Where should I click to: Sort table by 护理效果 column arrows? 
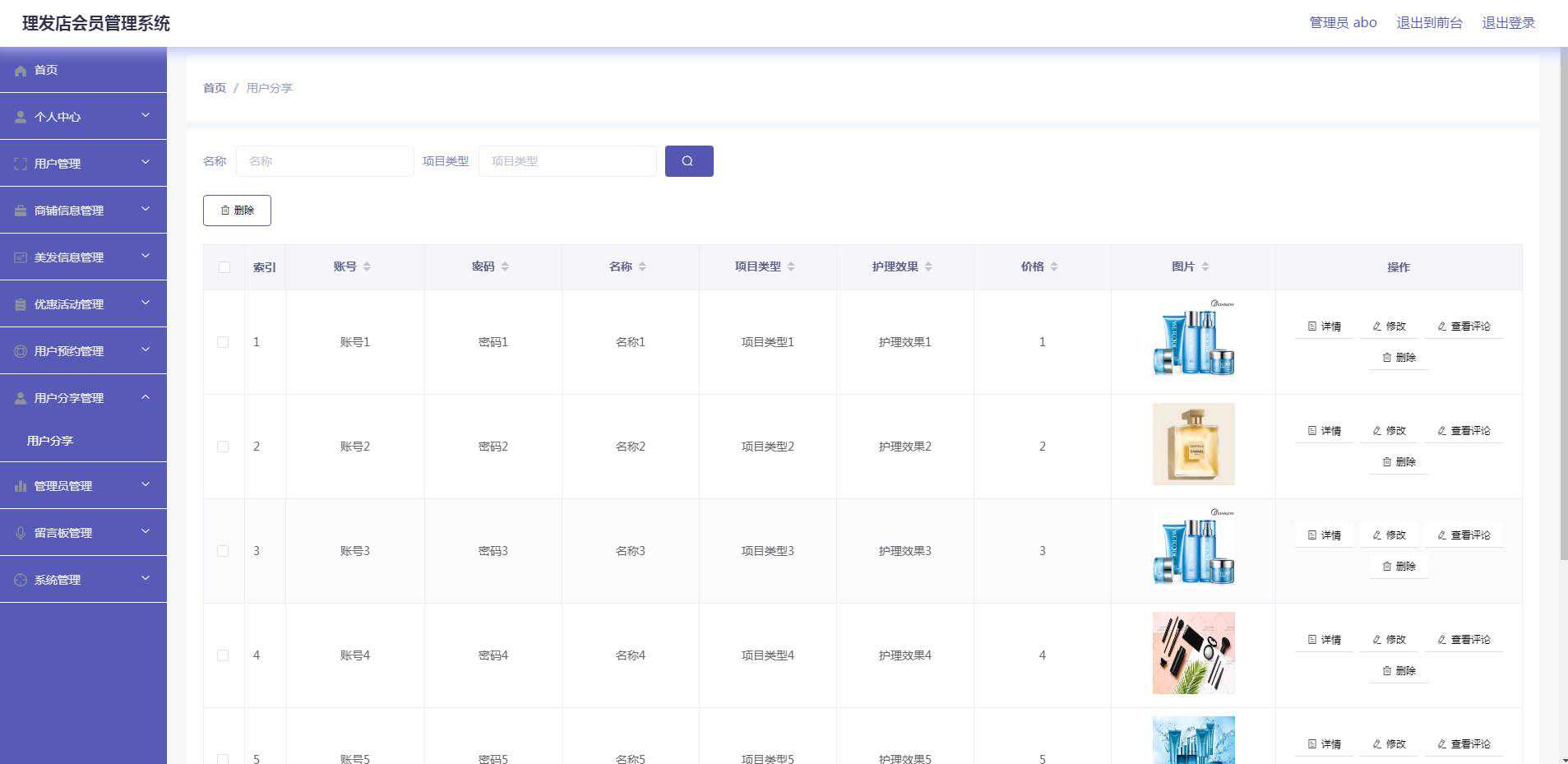click(x=928, y=266)
